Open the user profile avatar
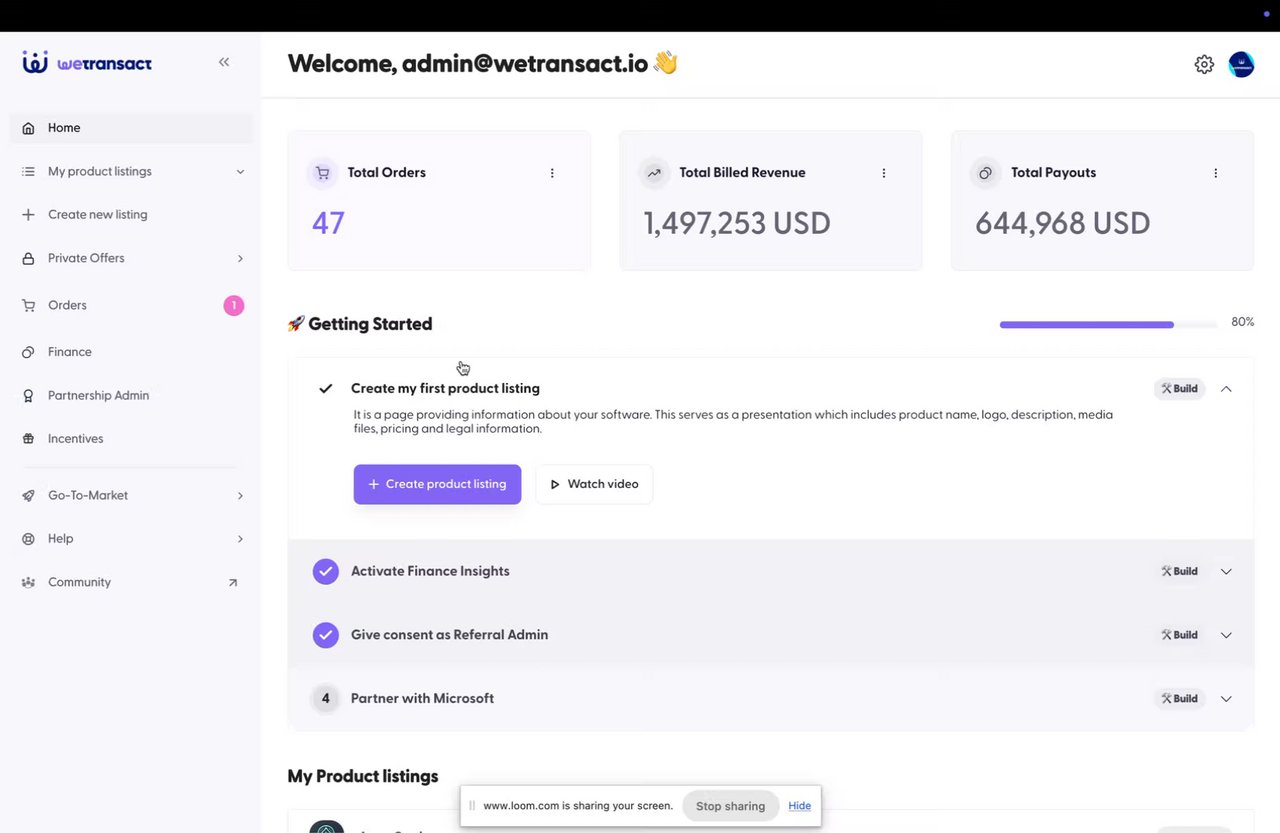This screenshot has height=833, width=1280. 1241,64
